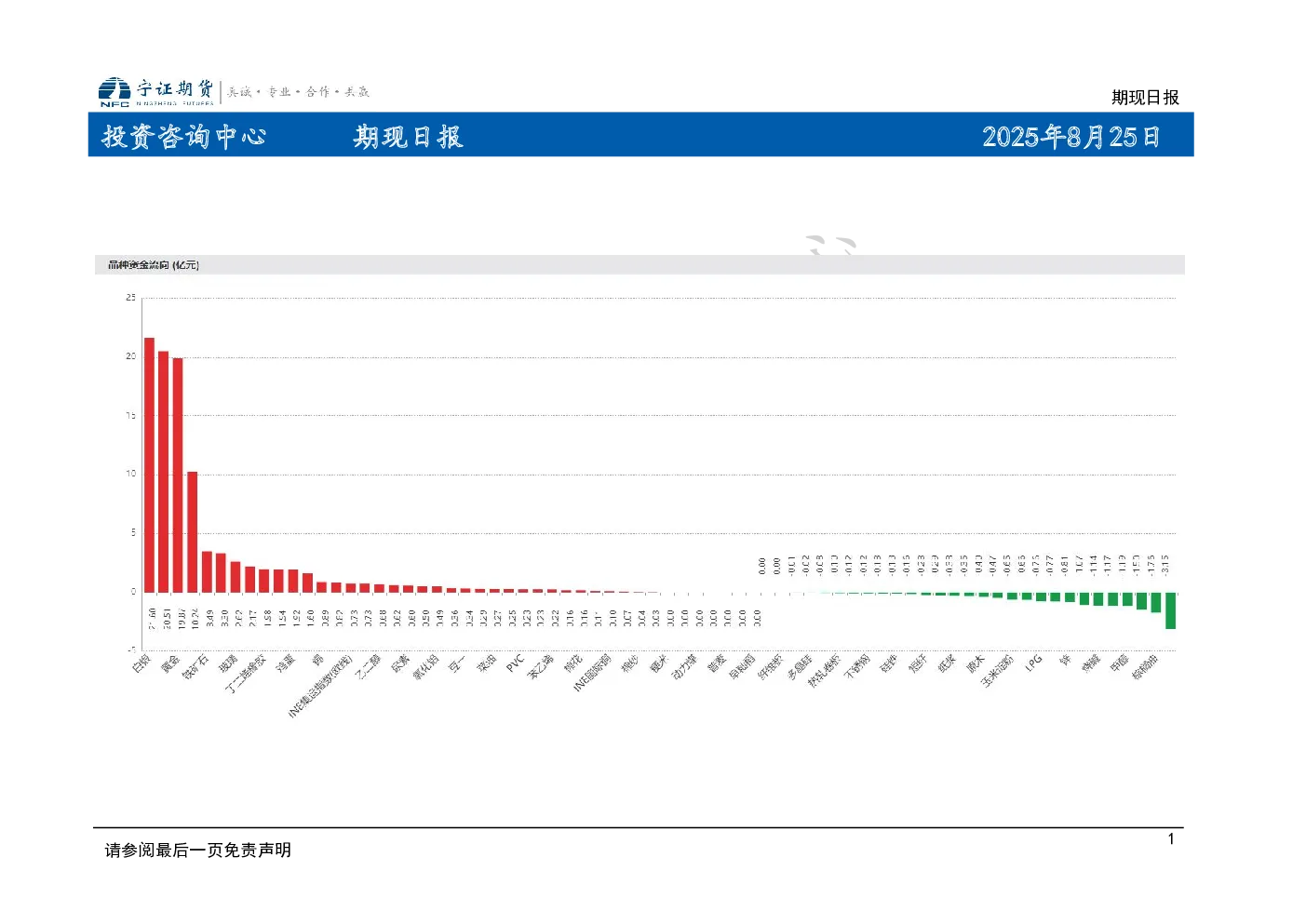Viewport: 1306px width, 924px height.
Task: Click the red bar valued 20.51
Action: pyautogui.click(x=164, y=471)
